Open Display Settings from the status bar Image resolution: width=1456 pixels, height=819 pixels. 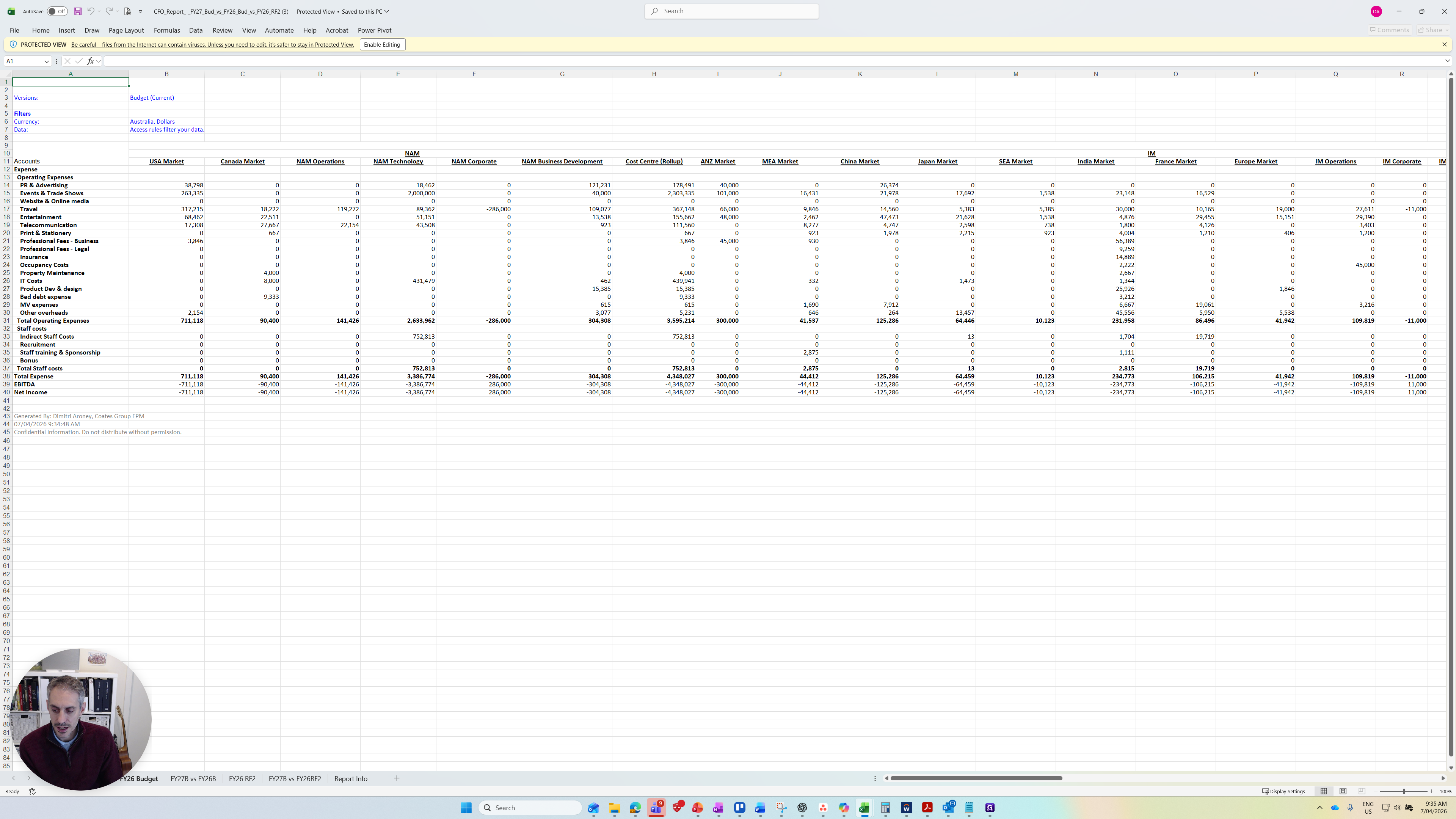click(x=1283, y=791)
